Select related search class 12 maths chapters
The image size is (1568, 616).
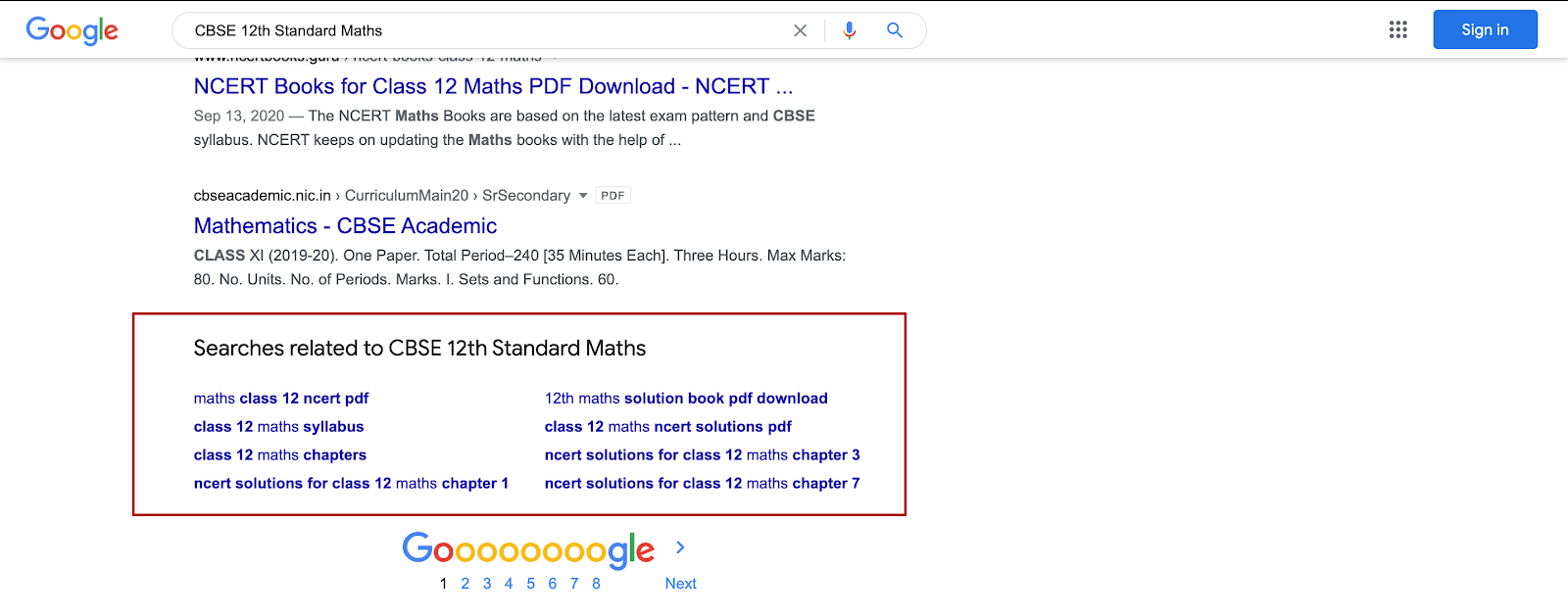[x=280, y=455]
